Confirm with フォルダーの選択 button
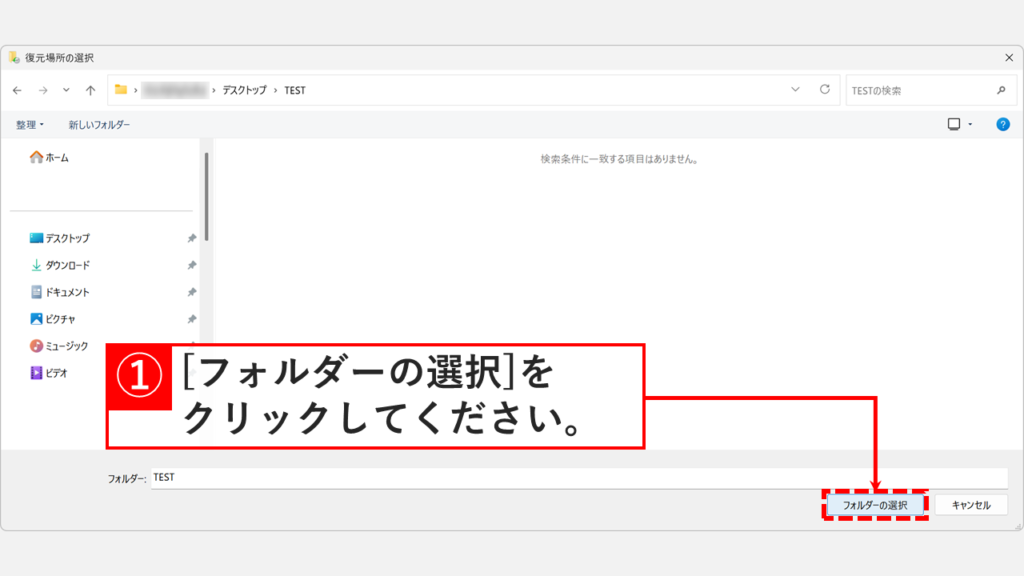The image size is (1024, 576). point(875,505)
